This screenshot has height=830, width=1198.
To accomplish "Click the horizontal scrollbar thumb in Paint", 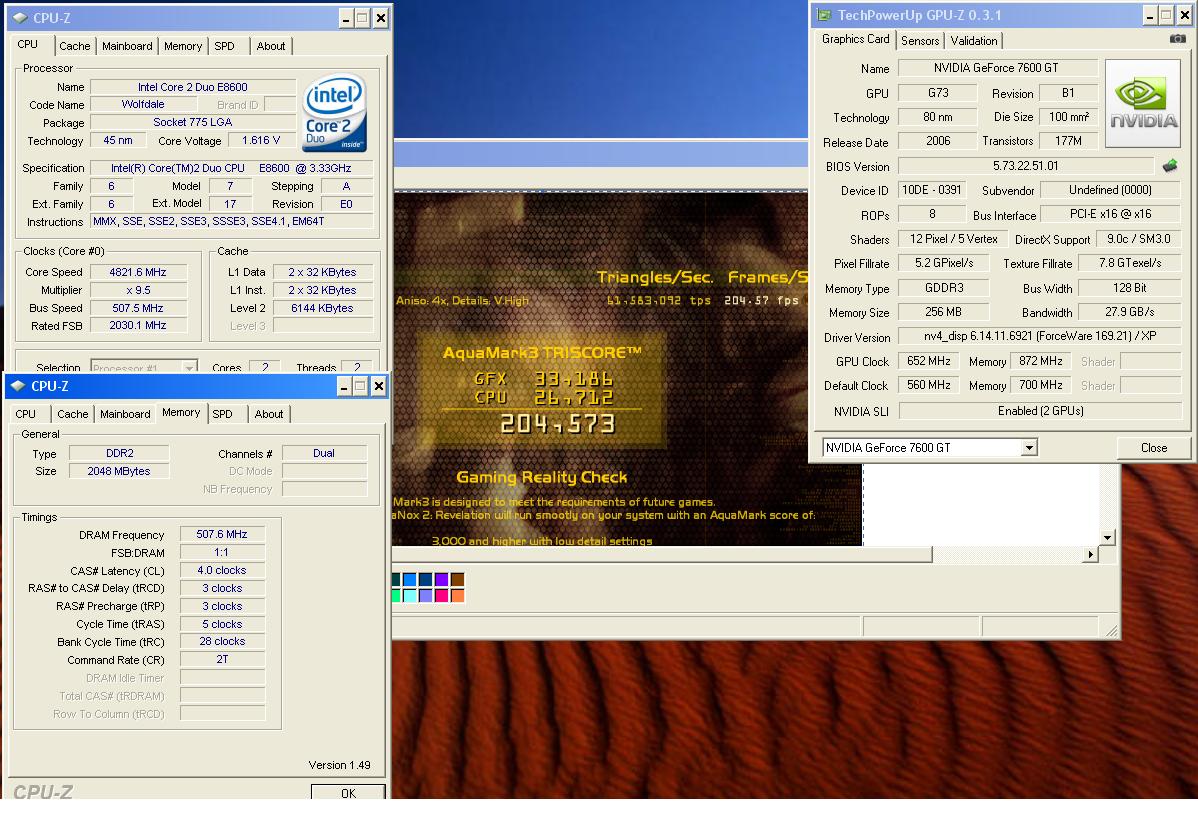I will pos(662,554).
